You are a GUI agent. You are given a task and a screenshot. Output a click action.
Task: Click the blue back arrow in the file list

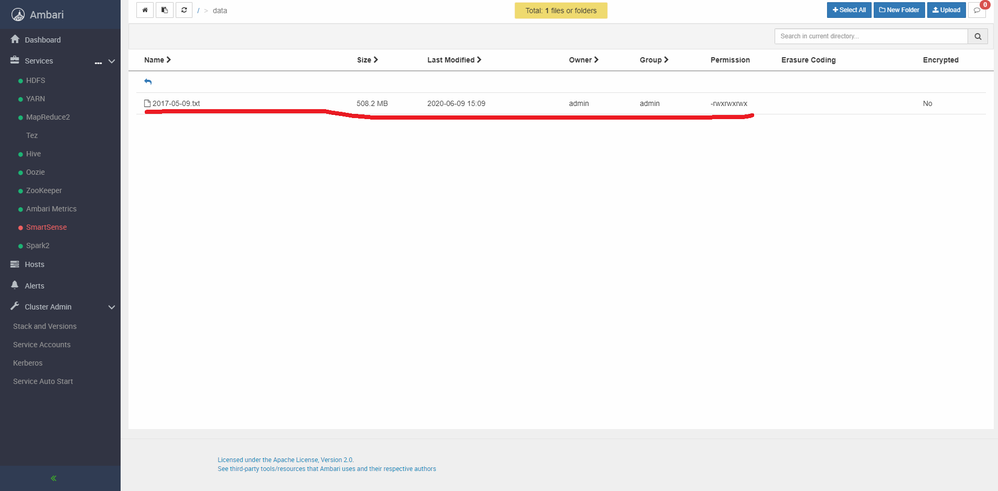[x=148, y=82]
